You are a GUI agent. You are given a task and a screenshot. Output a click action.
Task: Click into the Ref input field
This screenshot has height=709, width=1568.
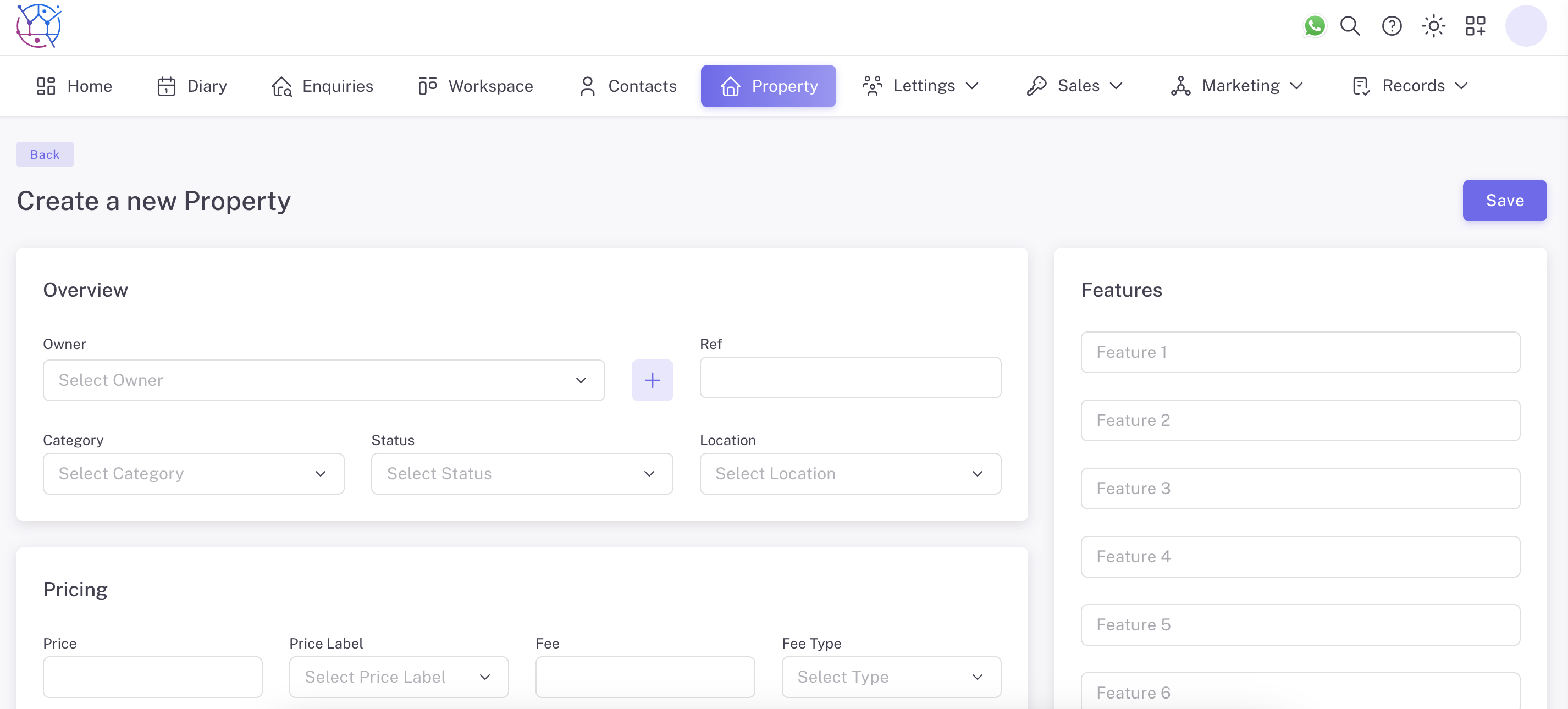tap(850, 378)
